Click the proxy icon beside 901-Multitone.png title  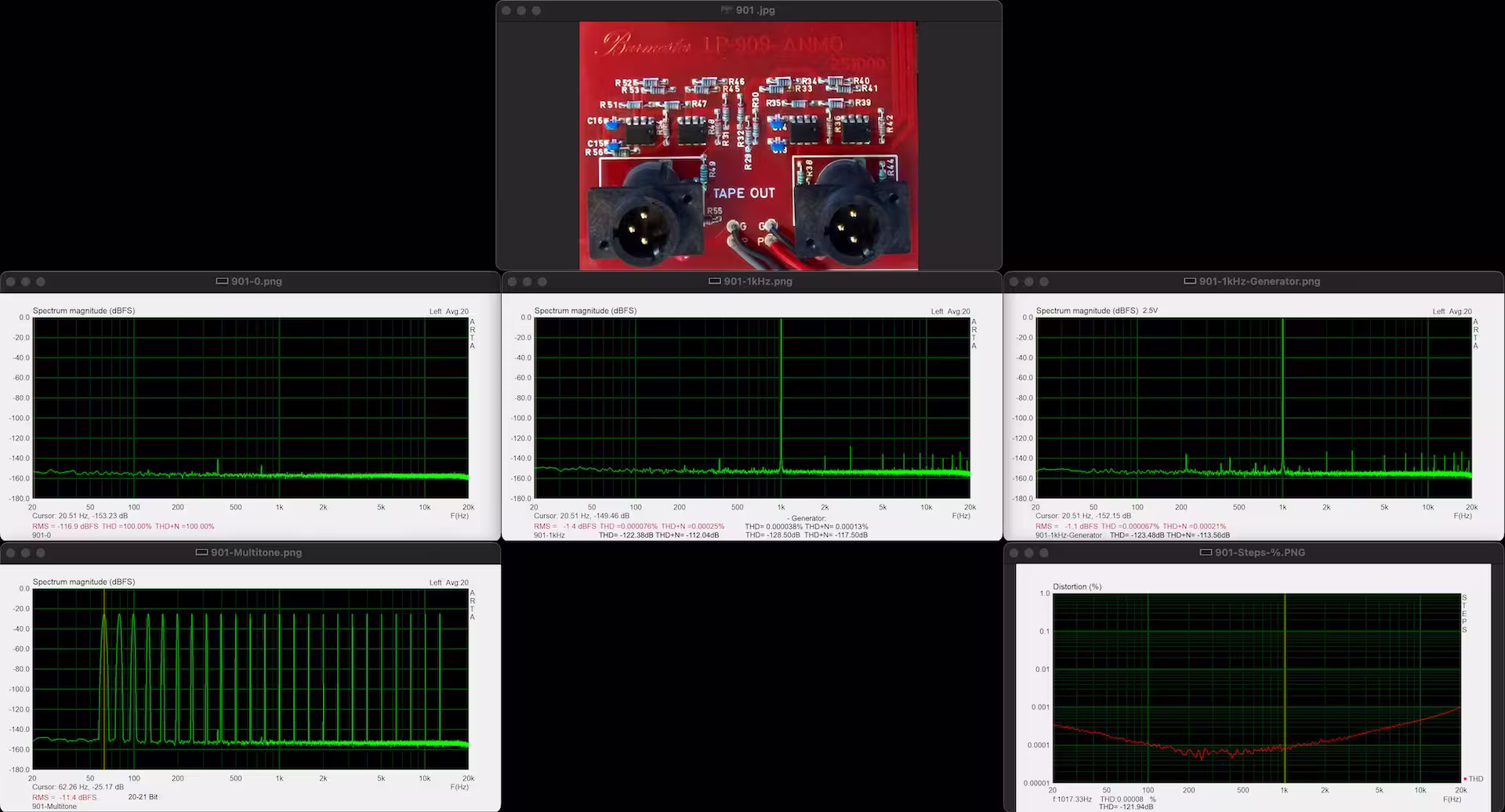tap(201, 553)
